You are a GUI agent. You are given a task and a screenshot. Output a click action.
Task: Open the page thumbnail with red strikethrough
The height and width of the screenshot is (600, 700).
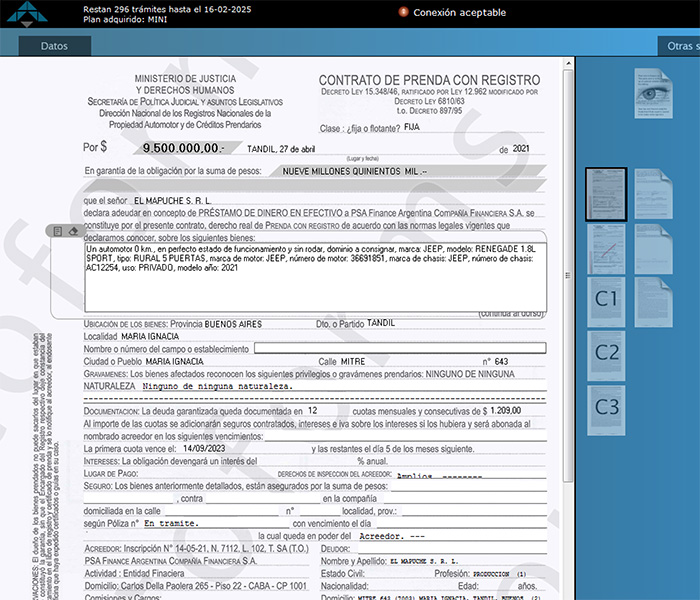point(606,247)
